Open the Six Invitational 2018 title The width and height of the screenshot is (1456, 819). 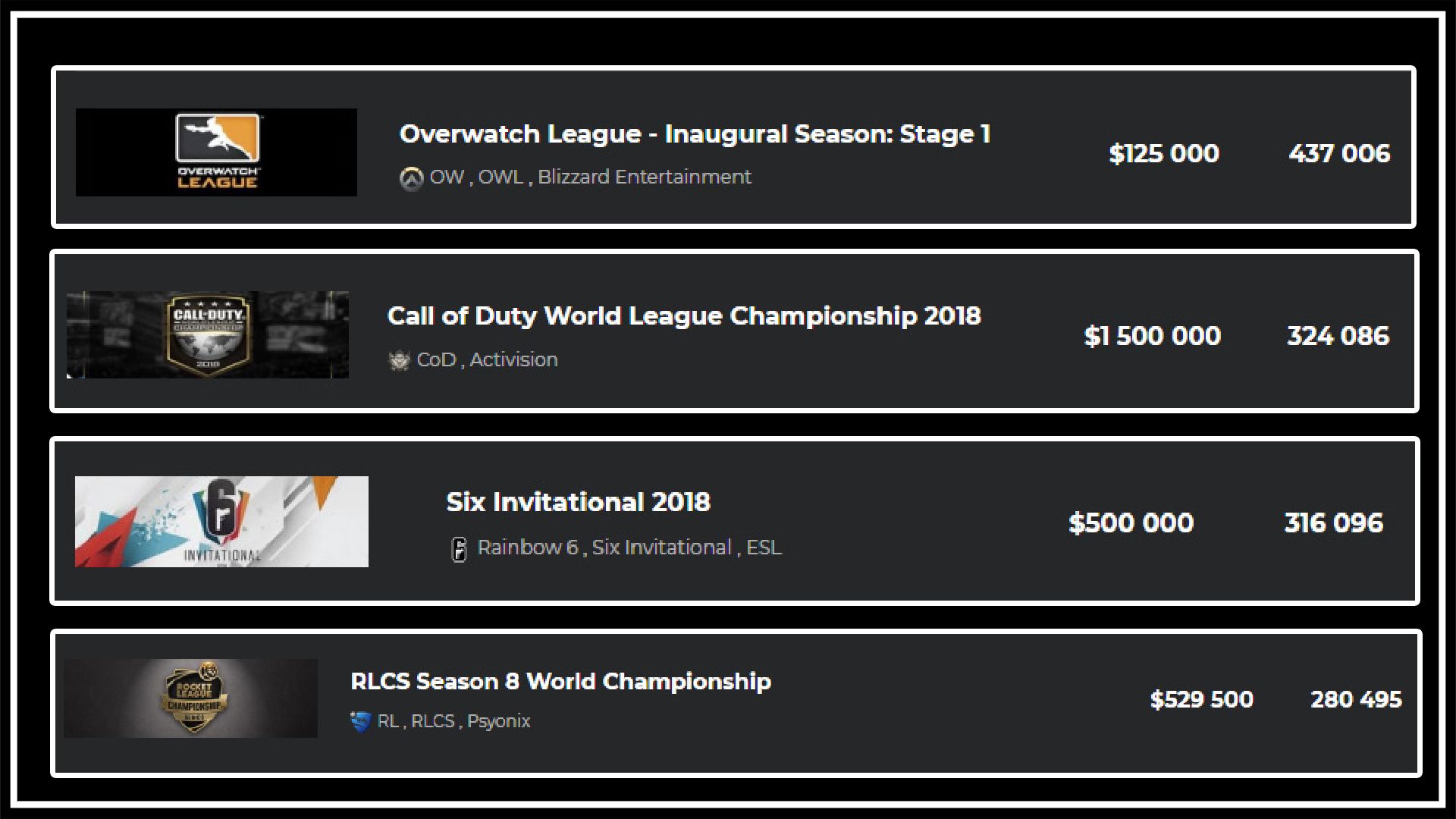click(x=578, y=502)
